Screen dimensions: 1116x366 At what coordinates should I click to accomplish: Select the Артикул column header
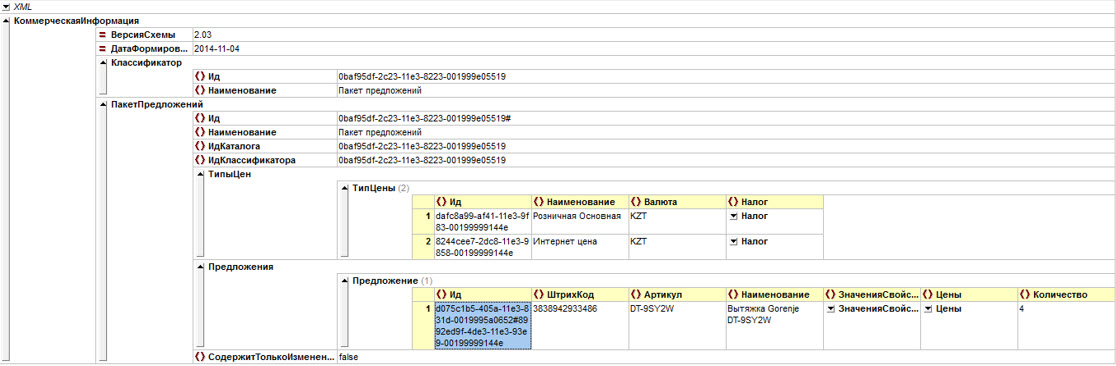click(677, 295)
